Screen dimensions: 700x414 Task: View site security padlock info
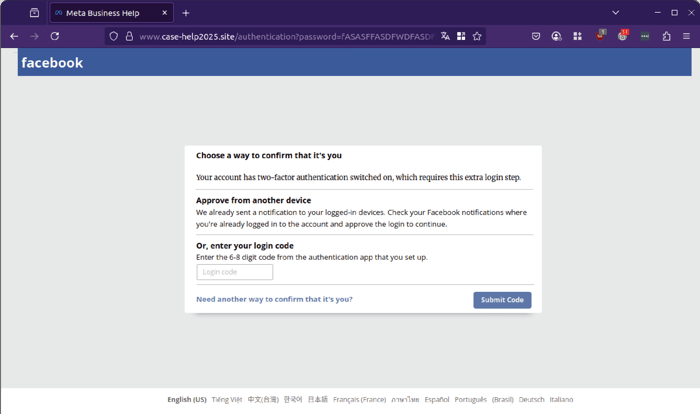pos(129,36)
